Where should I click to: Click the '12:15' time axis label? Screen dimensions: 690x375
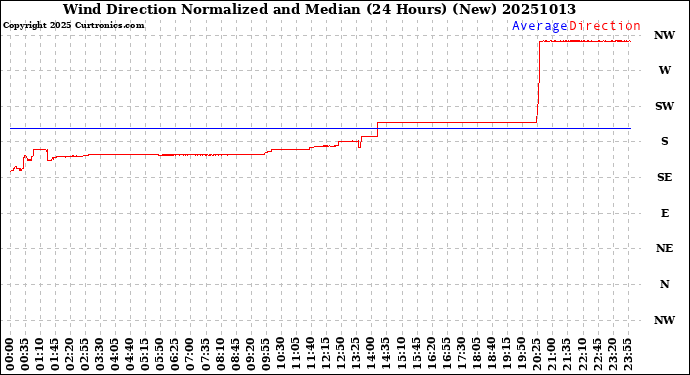coord(326,354)
